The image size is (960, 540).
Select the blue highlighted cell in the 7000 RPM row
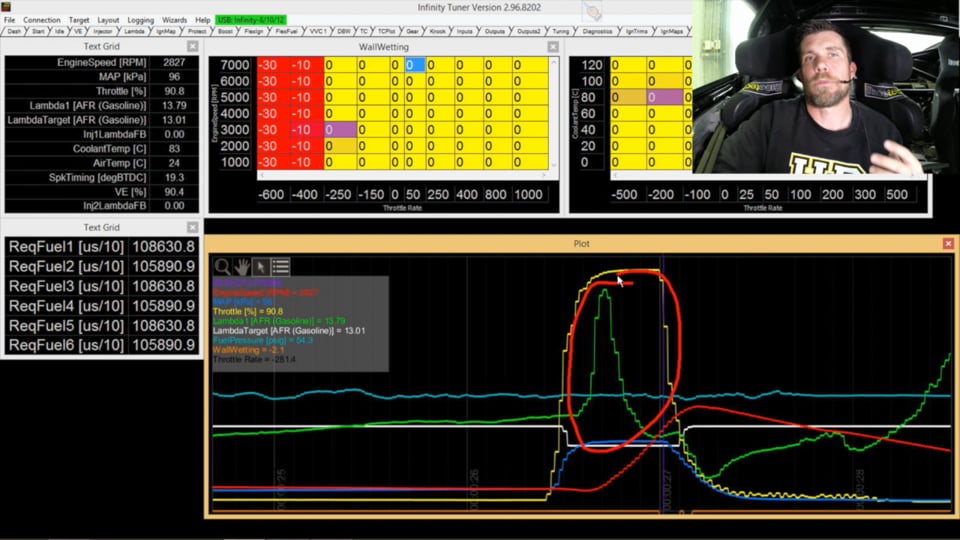(x=414, y=65)
